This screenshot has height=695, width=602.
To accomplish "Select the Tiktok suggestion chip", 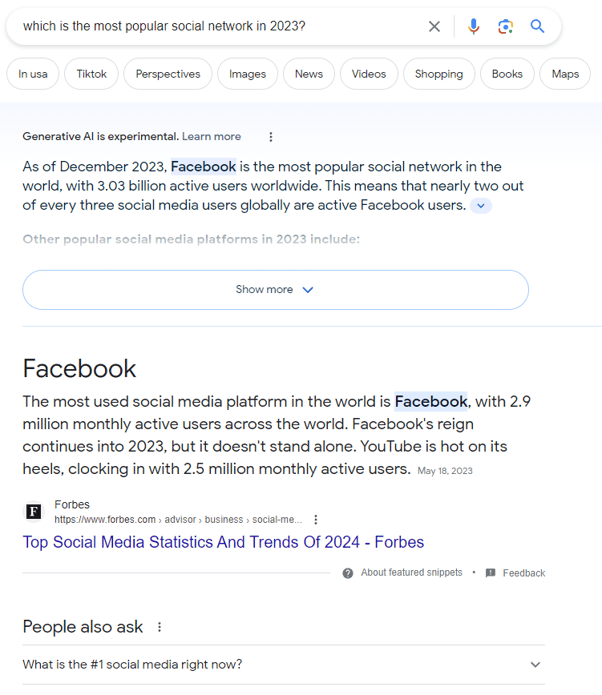I will [91, 74].
